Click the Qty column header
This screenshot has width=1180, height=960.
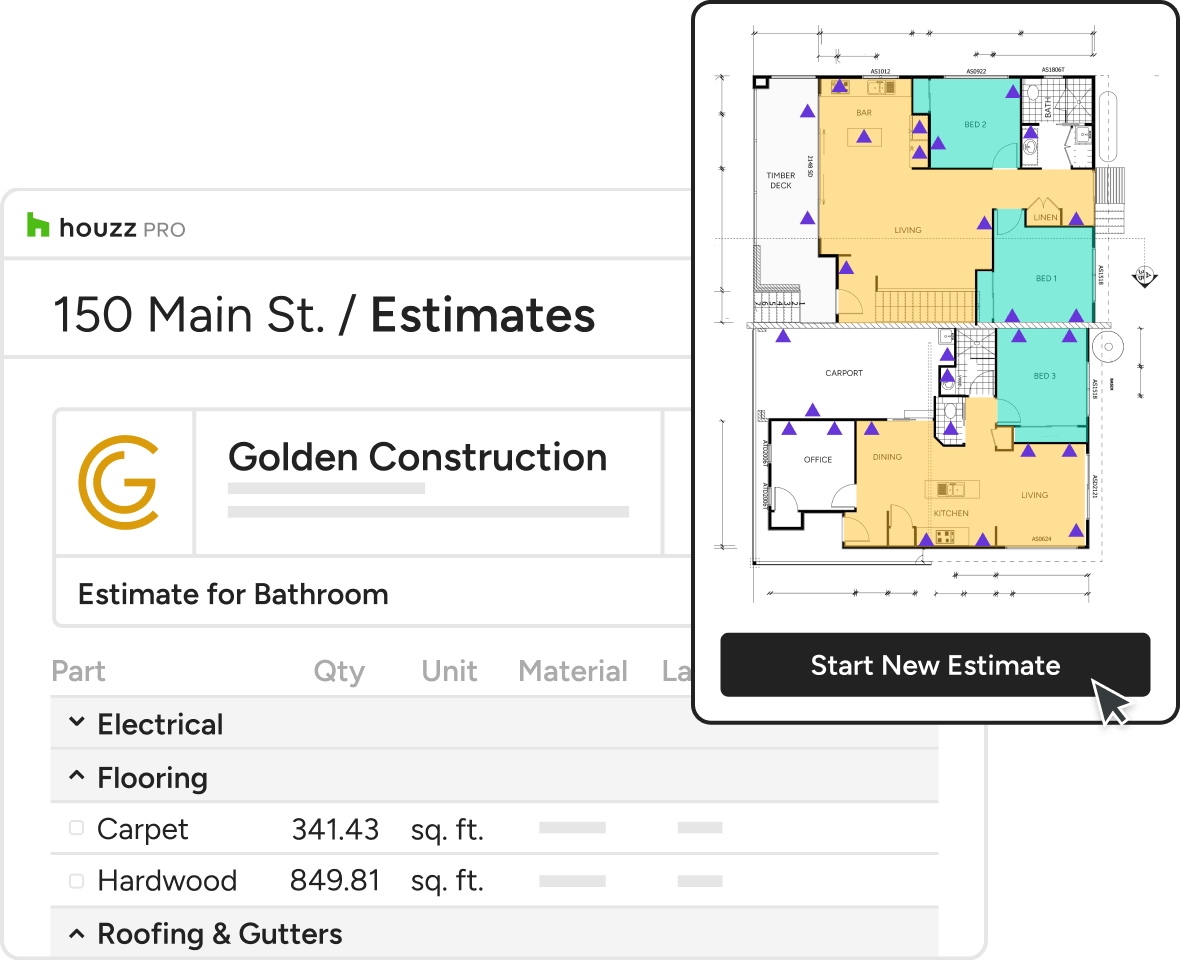pyautogui.click(x=339, y=671)
